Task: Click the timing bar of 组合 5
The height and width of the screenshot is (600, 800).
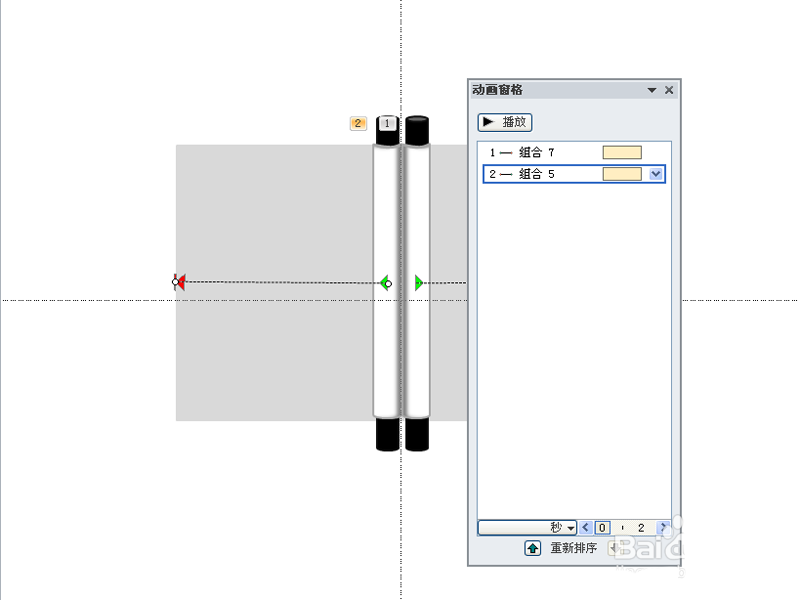Action: pos(622,174)
